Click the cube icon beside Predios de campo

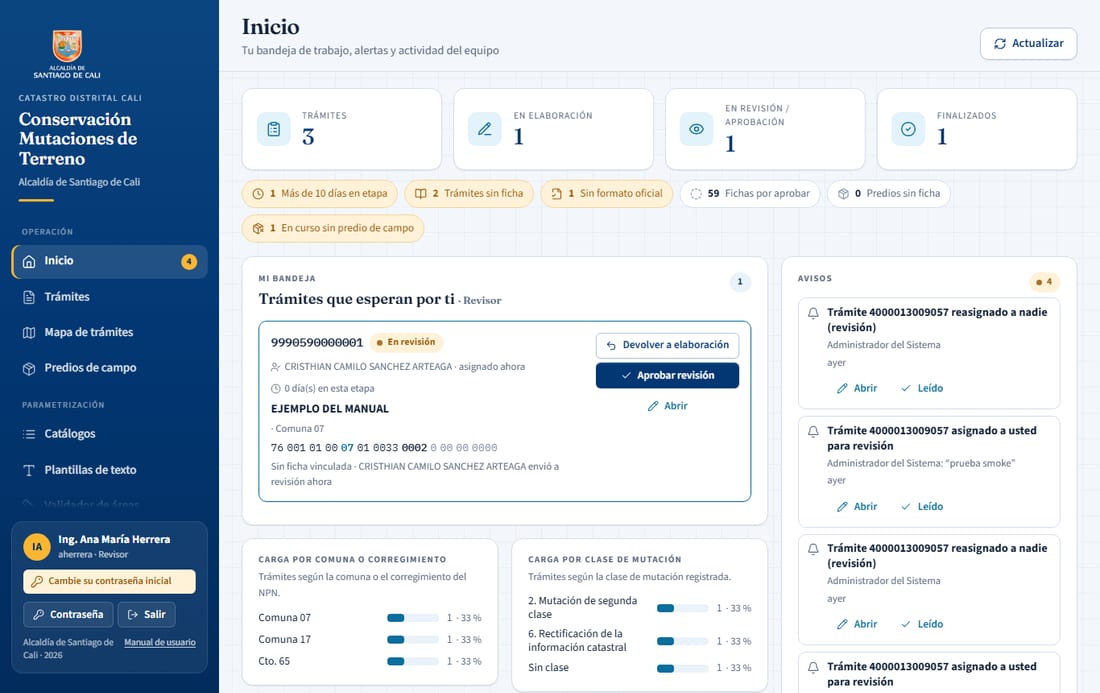pos(29,368)
